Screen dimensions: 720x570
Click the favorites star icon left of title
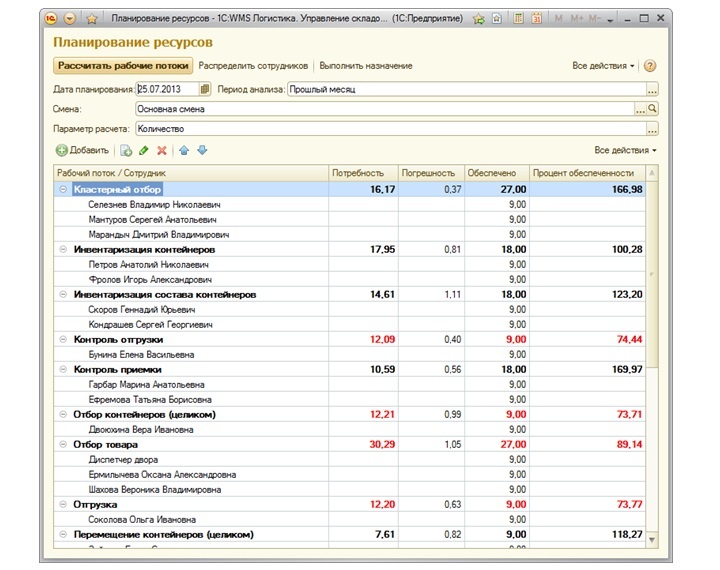92,18
